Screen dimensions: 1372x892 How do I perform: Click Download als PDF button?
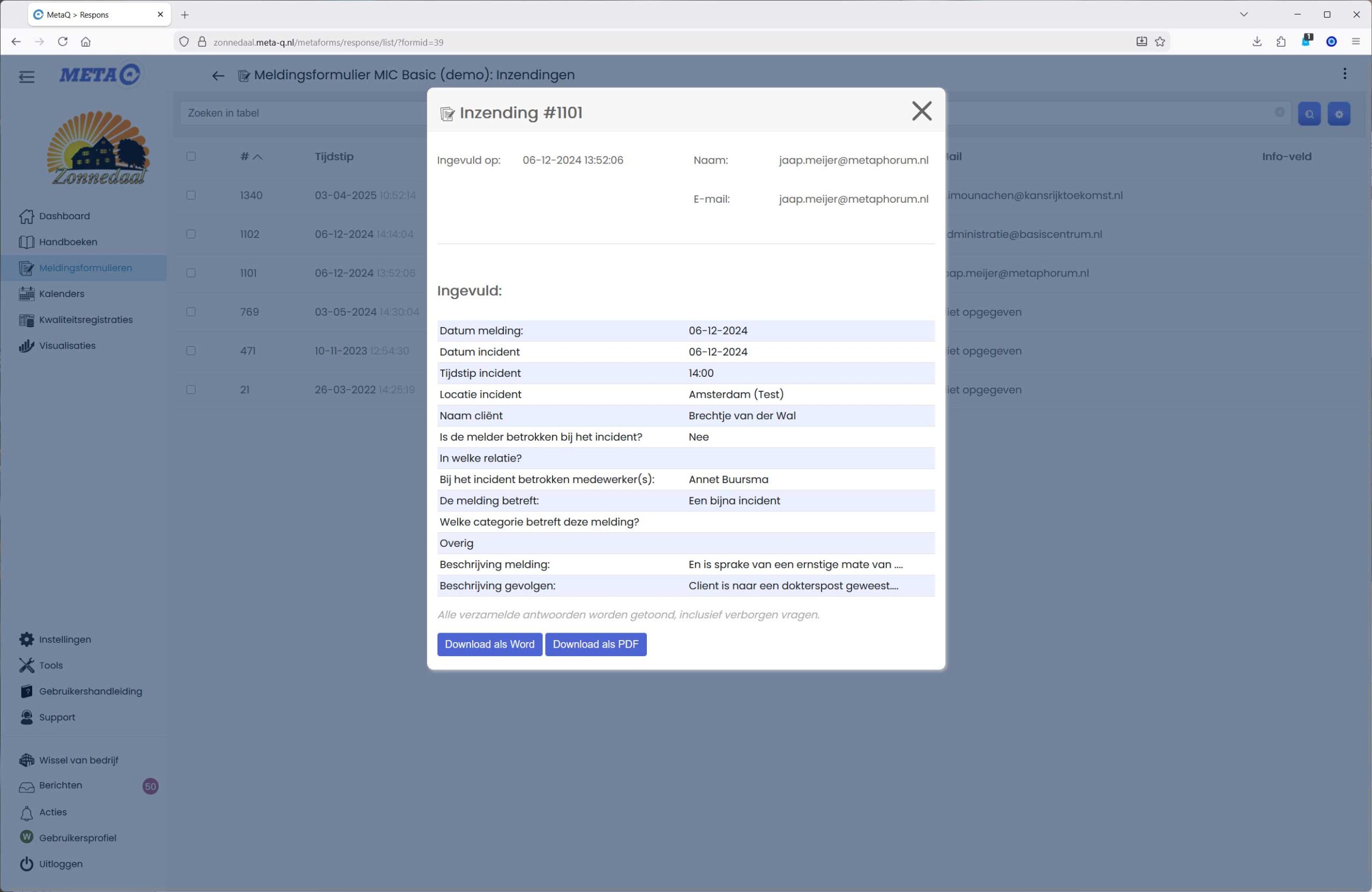[595, 644]
